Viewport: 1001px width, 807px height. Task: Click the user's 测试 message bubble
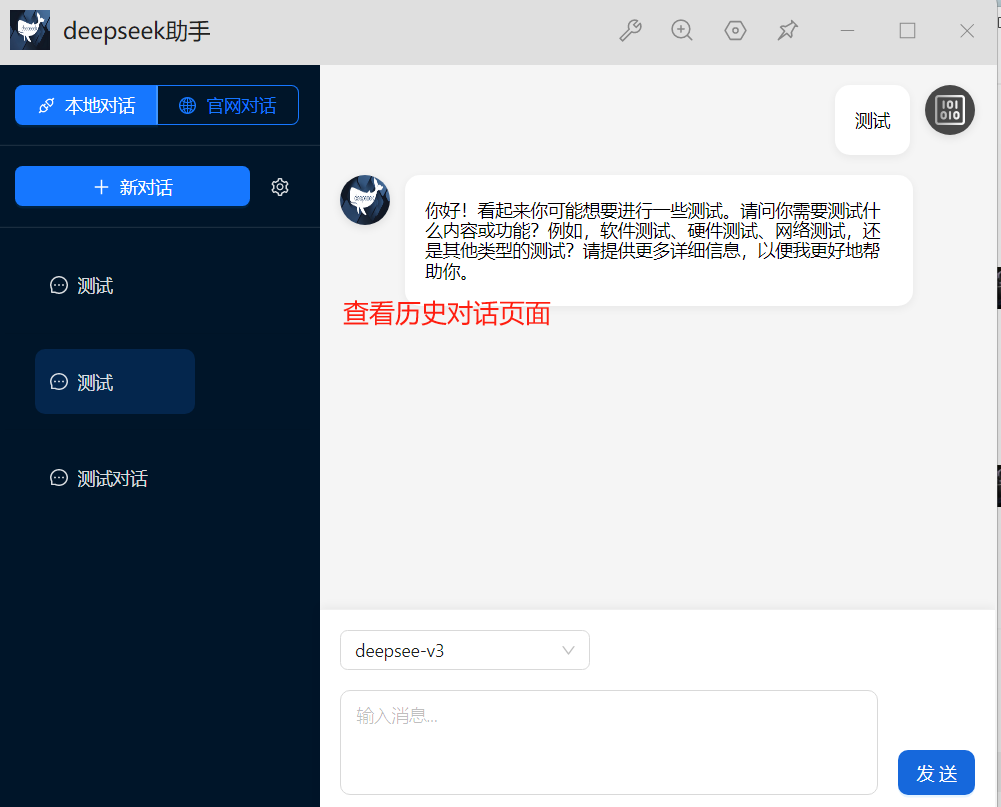tap(872, 120)
